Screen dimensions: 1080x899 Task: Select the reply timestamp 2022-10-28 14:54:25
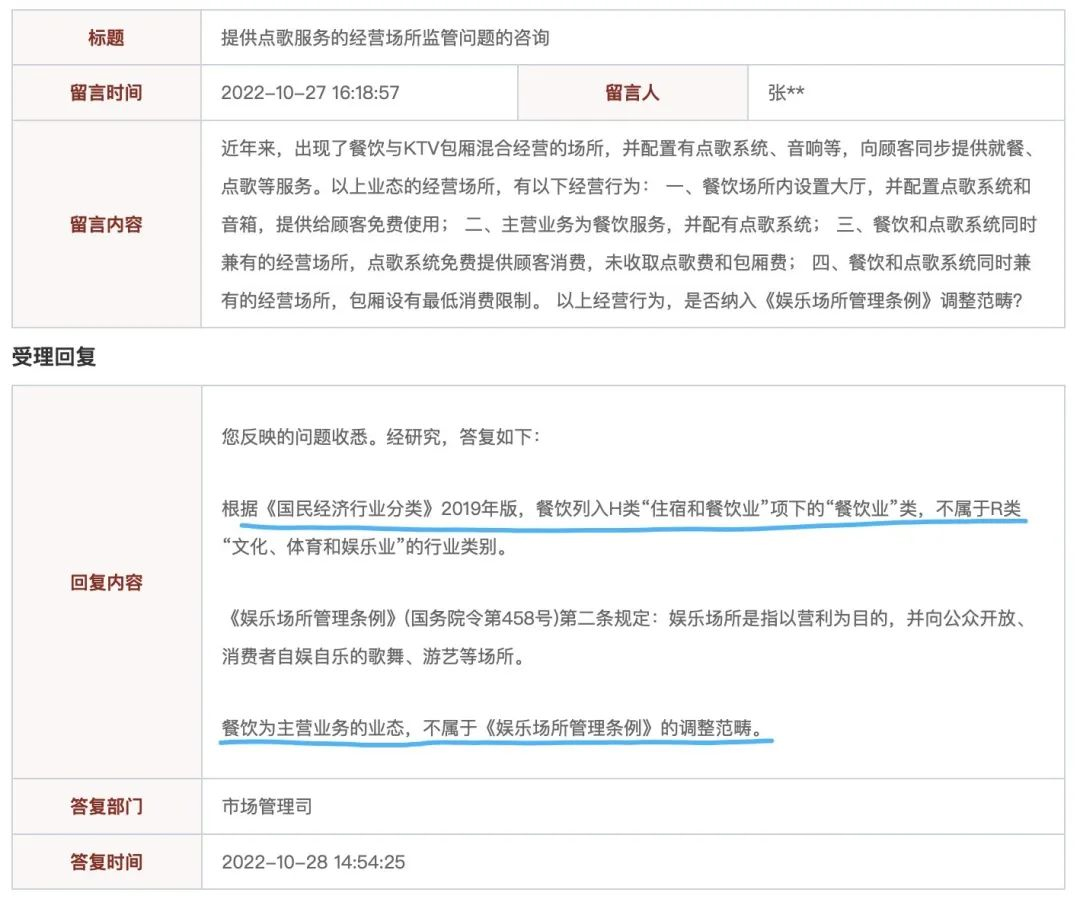(x=313, y=861)
